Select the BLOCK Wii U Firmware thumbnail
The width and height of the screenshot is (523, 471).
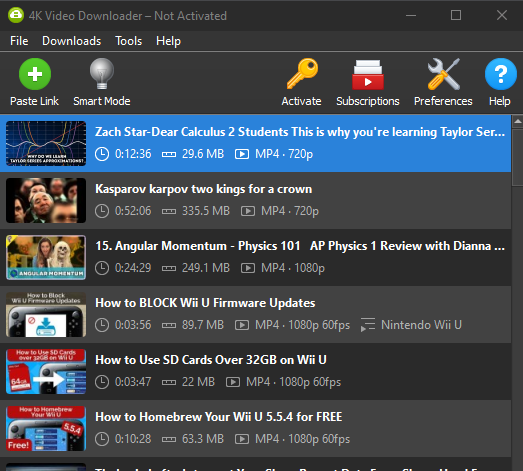(x=46, y=315)
